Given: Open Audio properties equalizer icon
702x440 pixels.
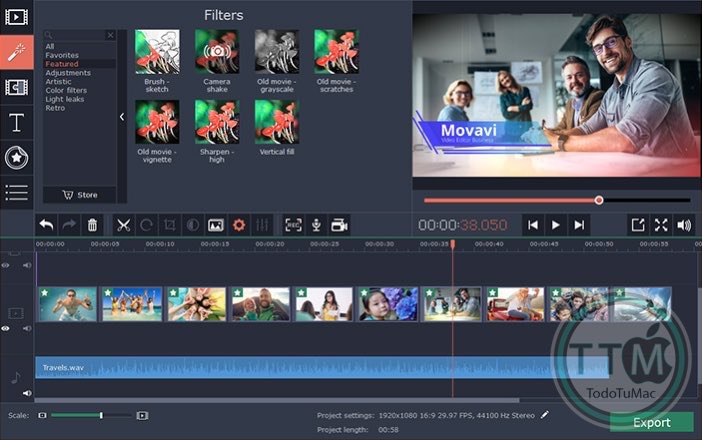Looking at the screenshot, I should pyautogui.click(x=262, y=225).
